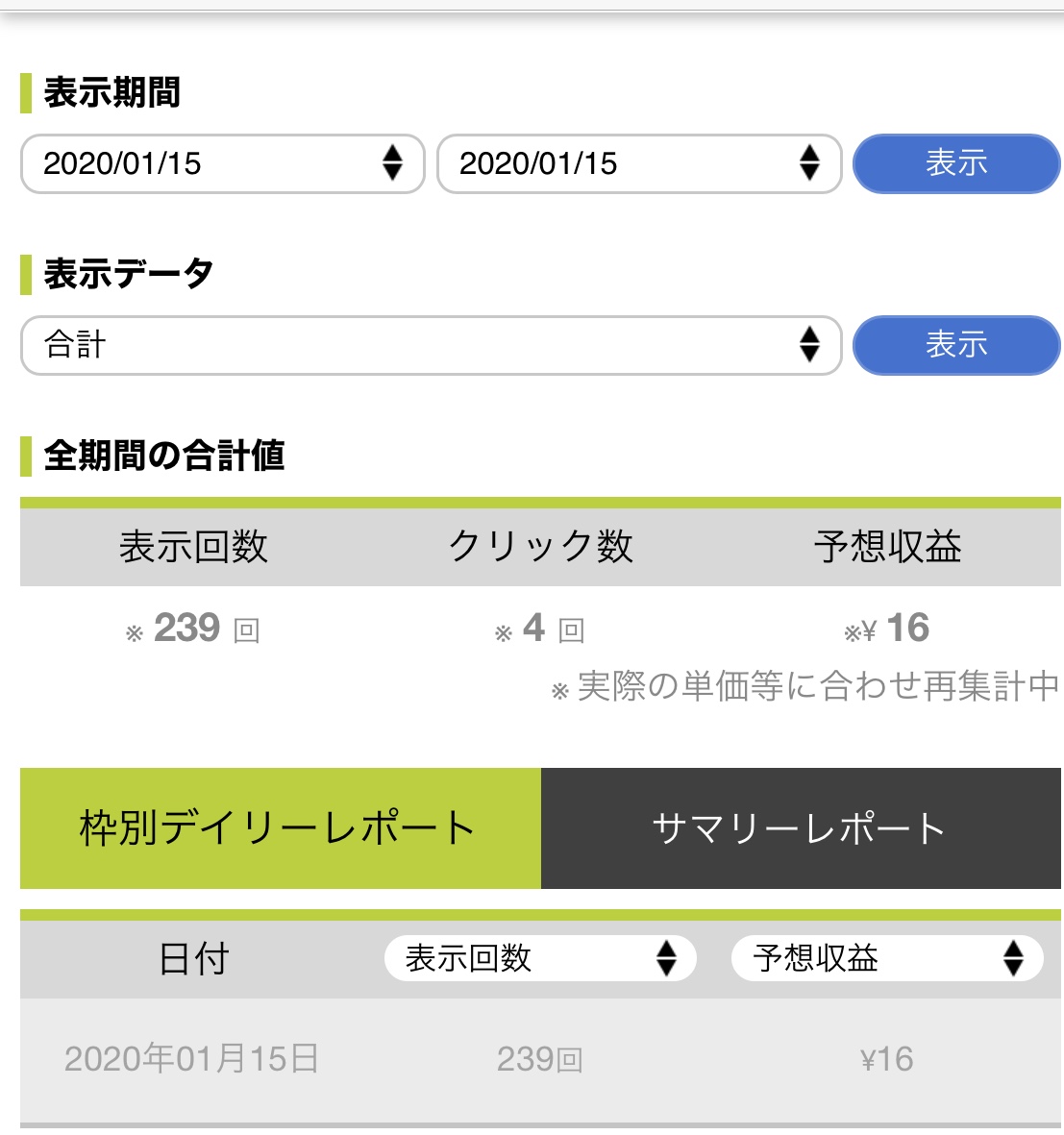Click the 4 回 click count total

click(540, 629)
